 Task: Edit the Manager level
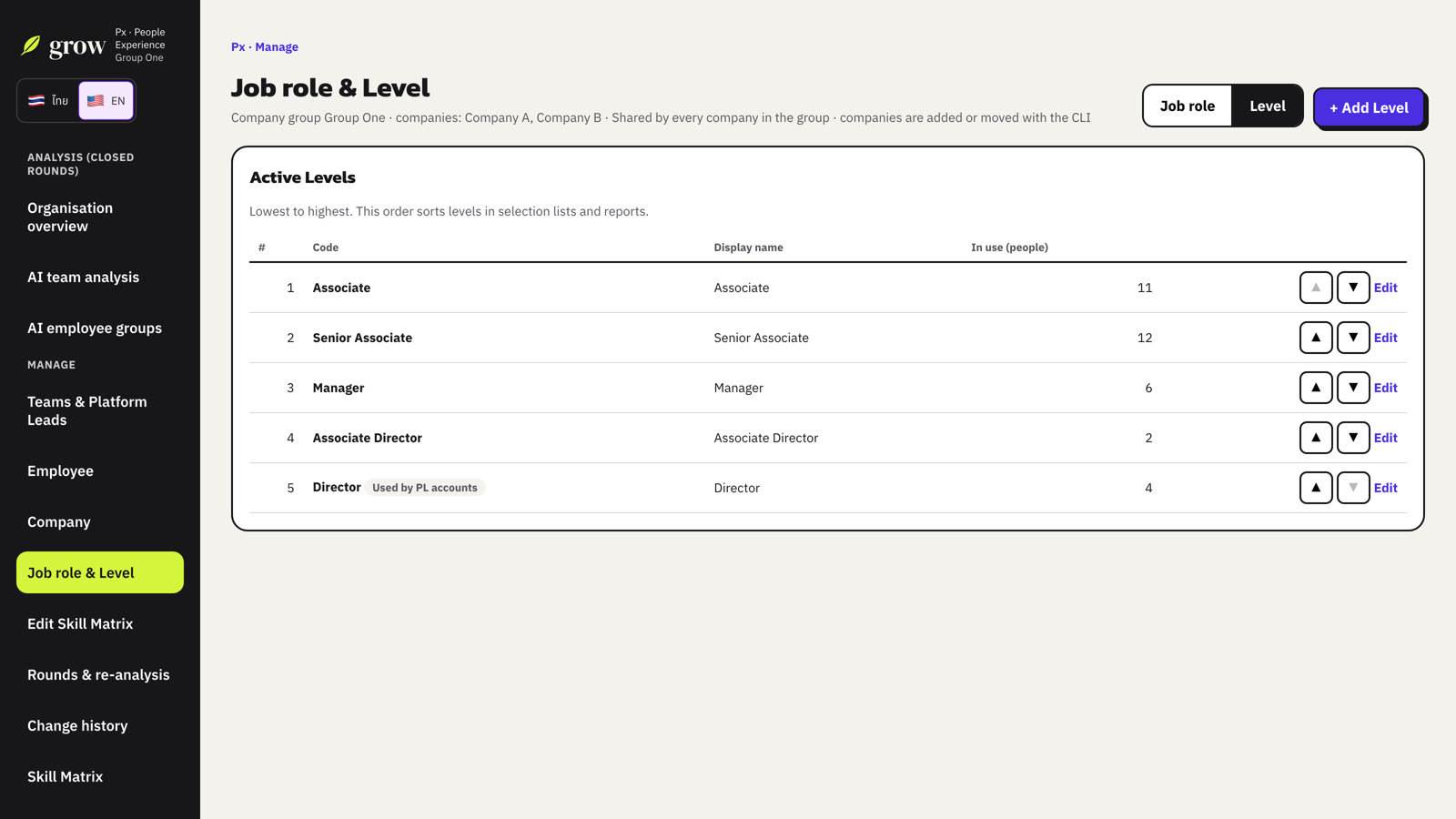1386,388
